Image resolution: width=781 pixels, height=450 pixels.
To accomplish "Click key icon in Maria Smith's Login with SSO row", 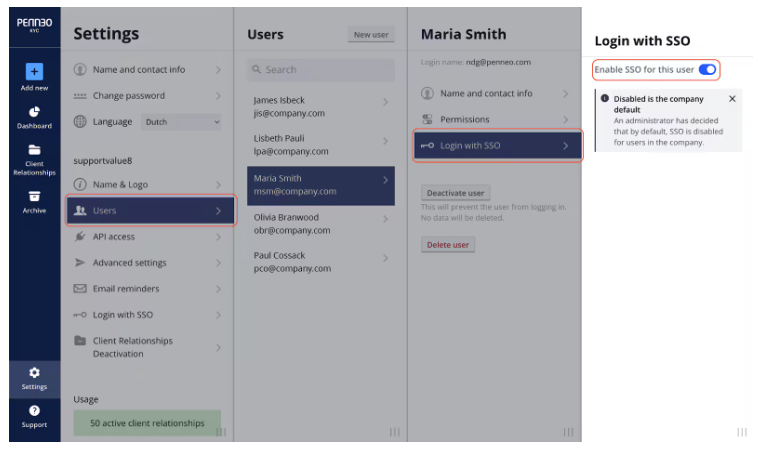I will click(x=427, y=146).
